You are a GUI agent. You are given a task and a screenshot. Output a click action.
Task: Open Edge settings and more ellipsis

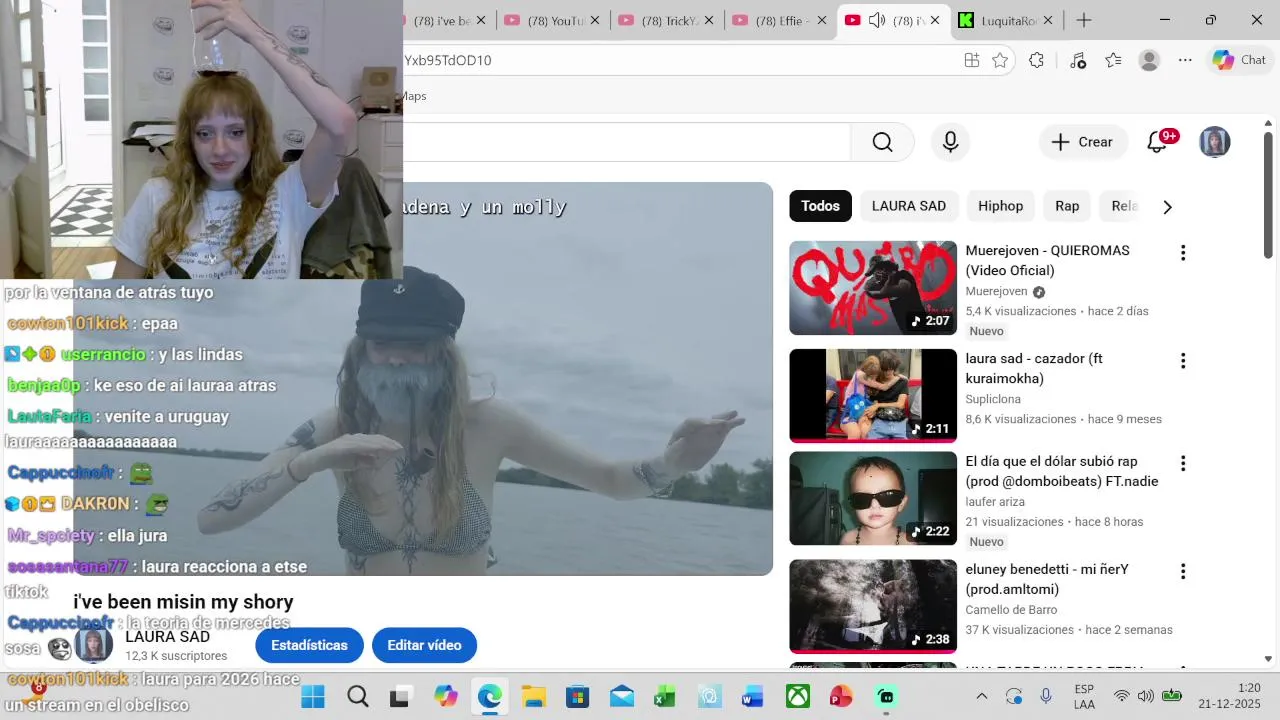tap(1185, 60)
